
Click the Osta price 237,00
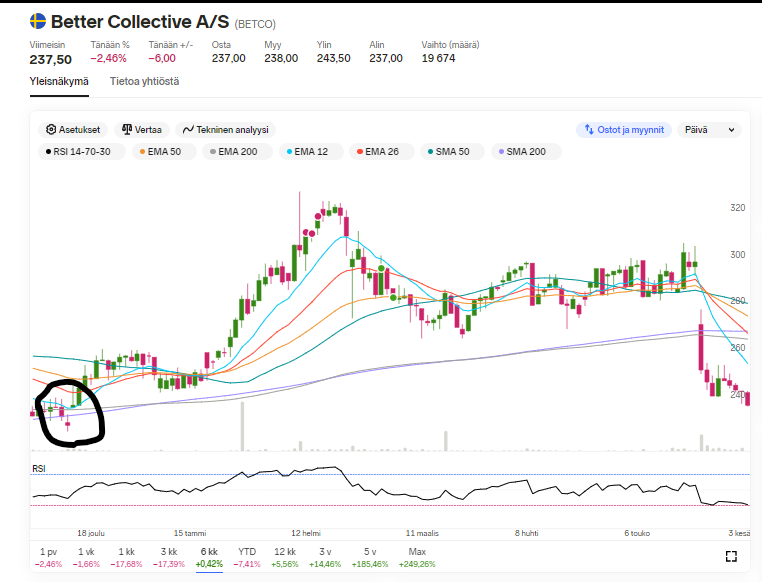(x=228, y=58)
